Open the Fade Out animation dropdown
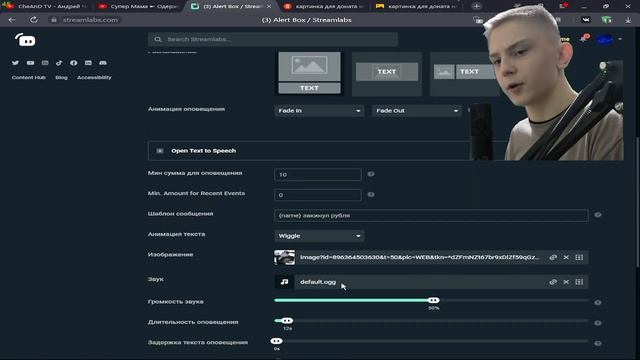 (x=417, y=111)
